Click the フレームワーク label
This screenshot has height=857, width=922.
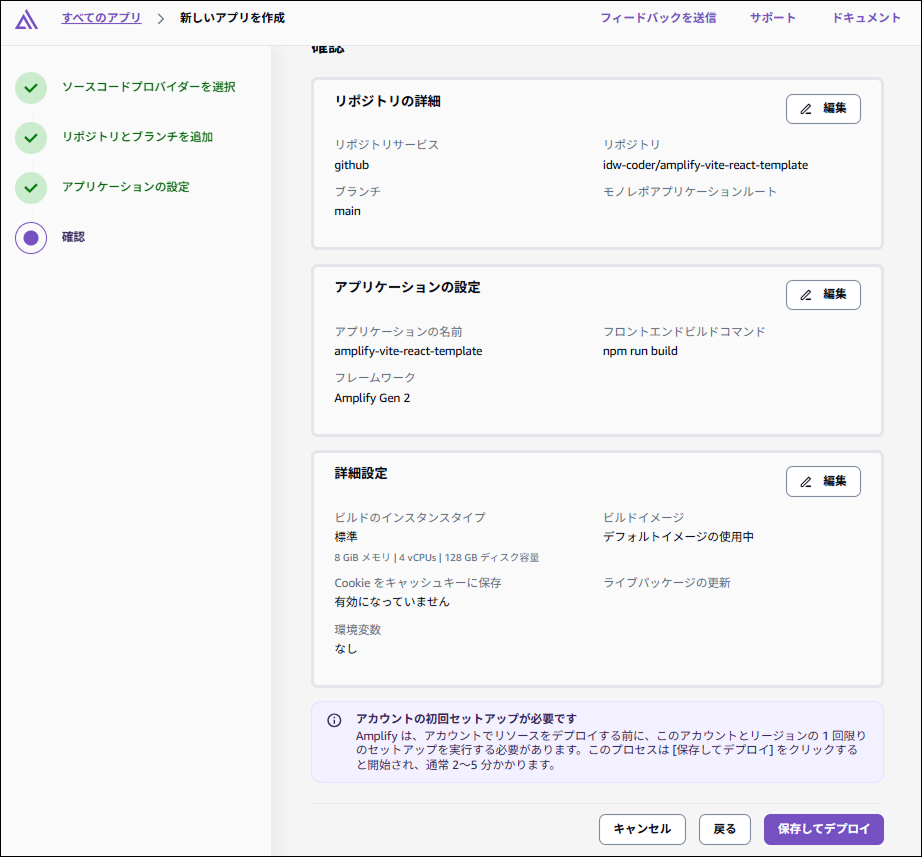point(375,378)
